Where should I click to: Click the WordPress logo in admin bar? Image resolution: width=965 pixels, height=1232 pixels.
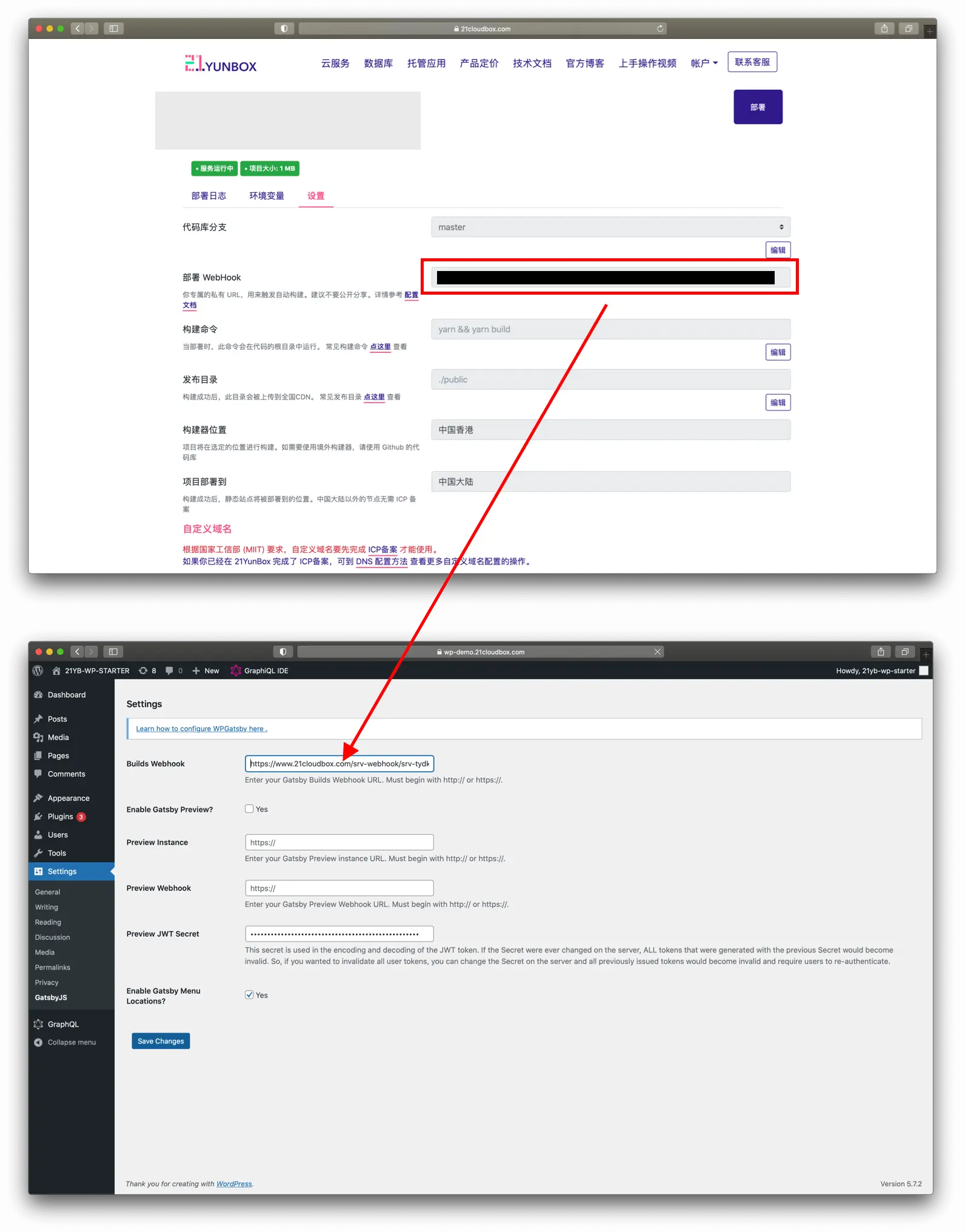point(38,671)
